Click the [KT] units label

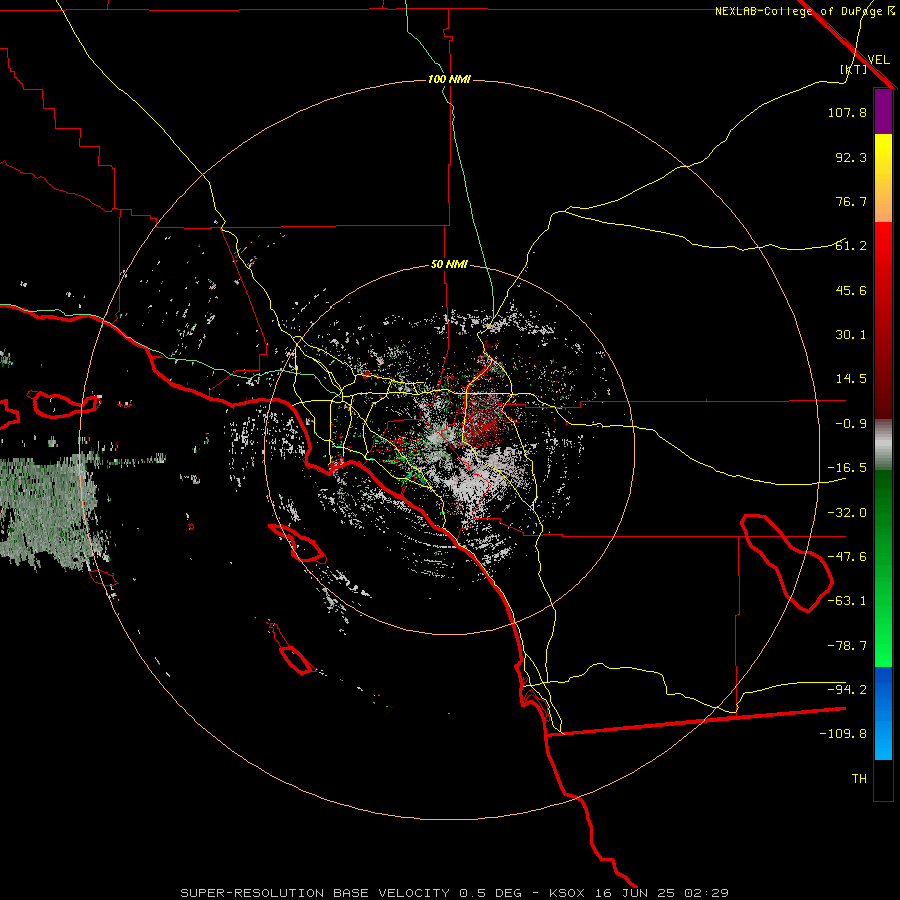tap(854, 69)
